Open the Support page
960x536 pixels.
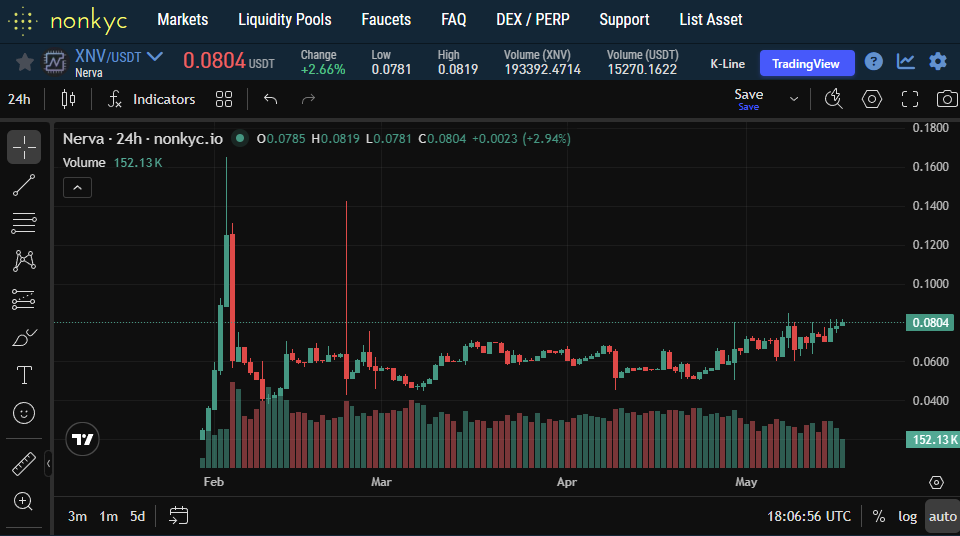(624, 20)
